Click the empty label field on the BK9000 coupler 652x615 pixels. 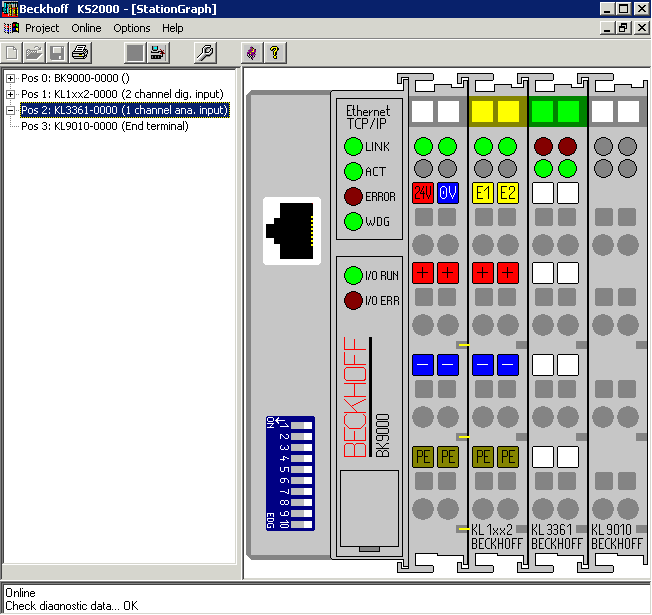[x=369, y=508]
